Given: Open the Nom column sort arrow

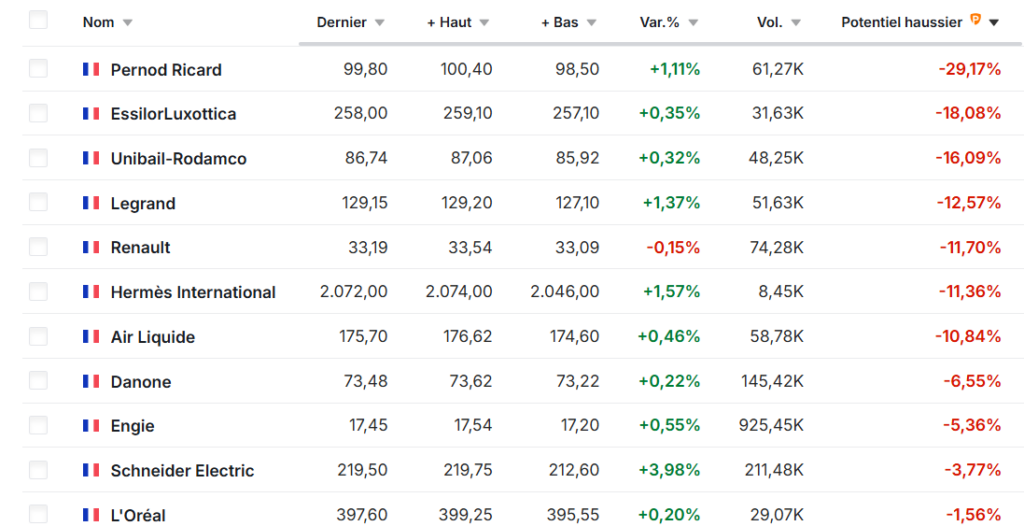Looking at the screenshot, I should click(127, 23).
